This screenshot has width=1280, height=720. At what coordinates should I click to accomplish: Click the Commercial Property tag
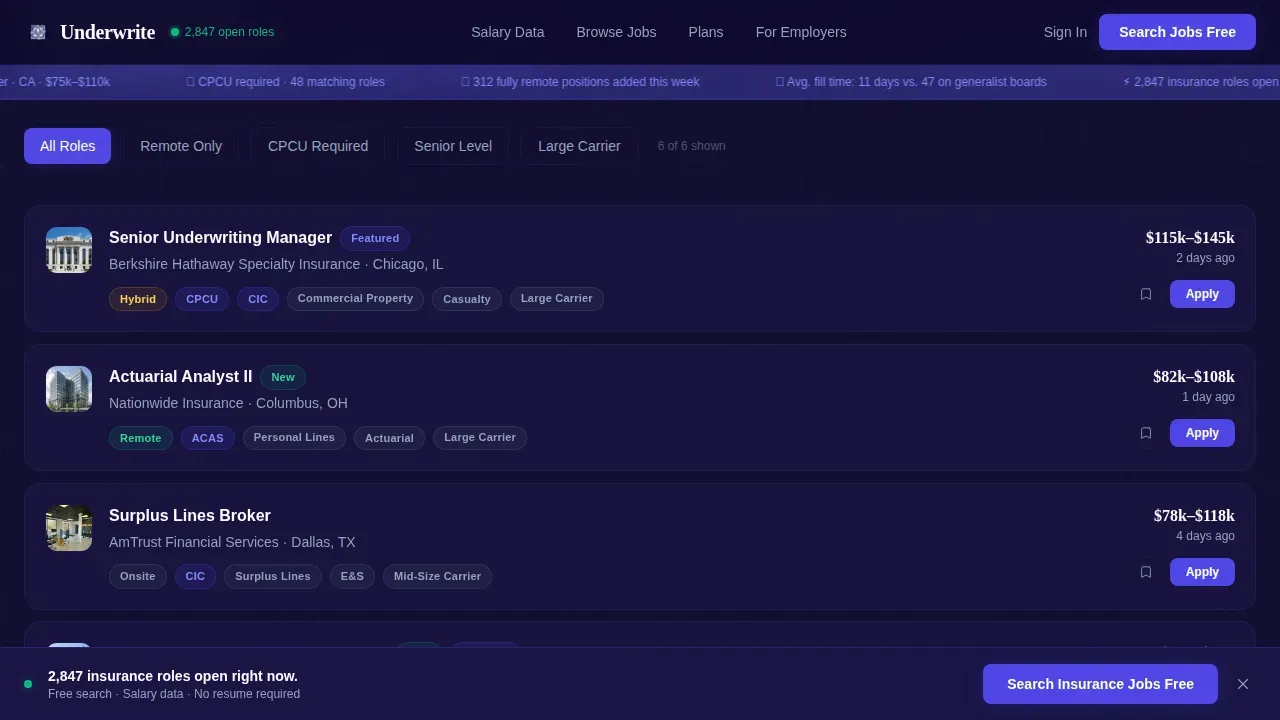(355, 299)
